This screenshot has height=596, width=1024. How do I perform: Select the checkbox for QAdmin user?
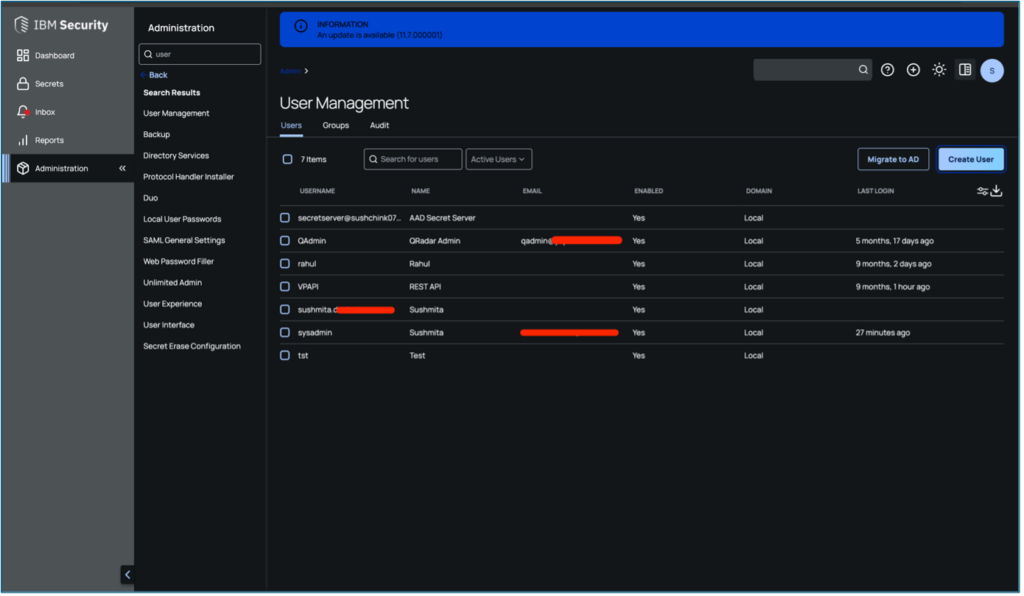[285, 241]
